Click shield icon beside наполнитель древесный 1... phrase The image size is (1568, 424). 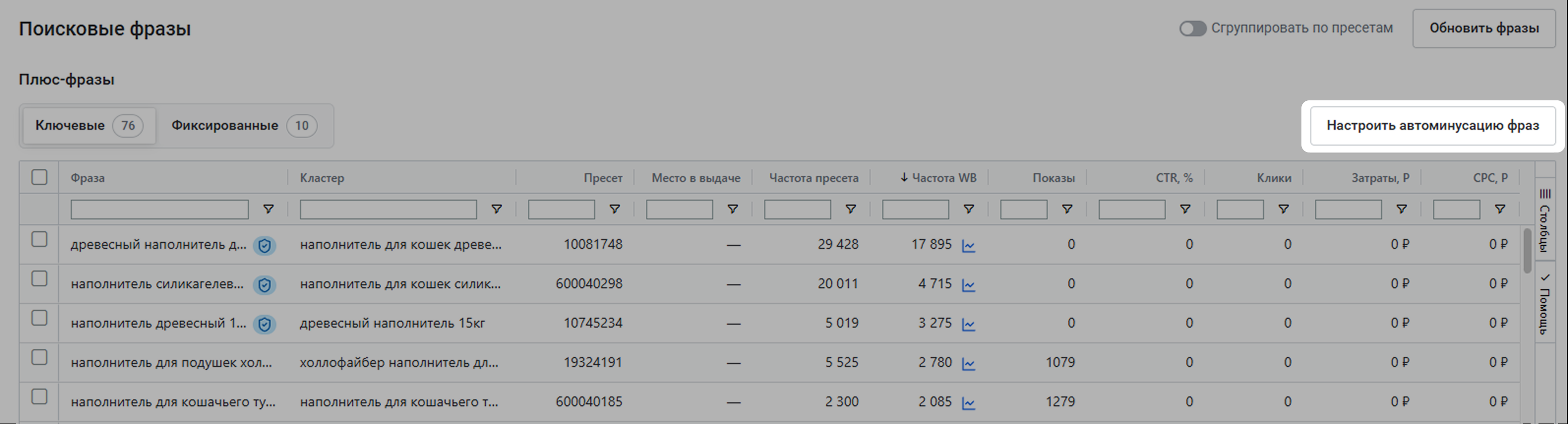(x=264, y=324)
